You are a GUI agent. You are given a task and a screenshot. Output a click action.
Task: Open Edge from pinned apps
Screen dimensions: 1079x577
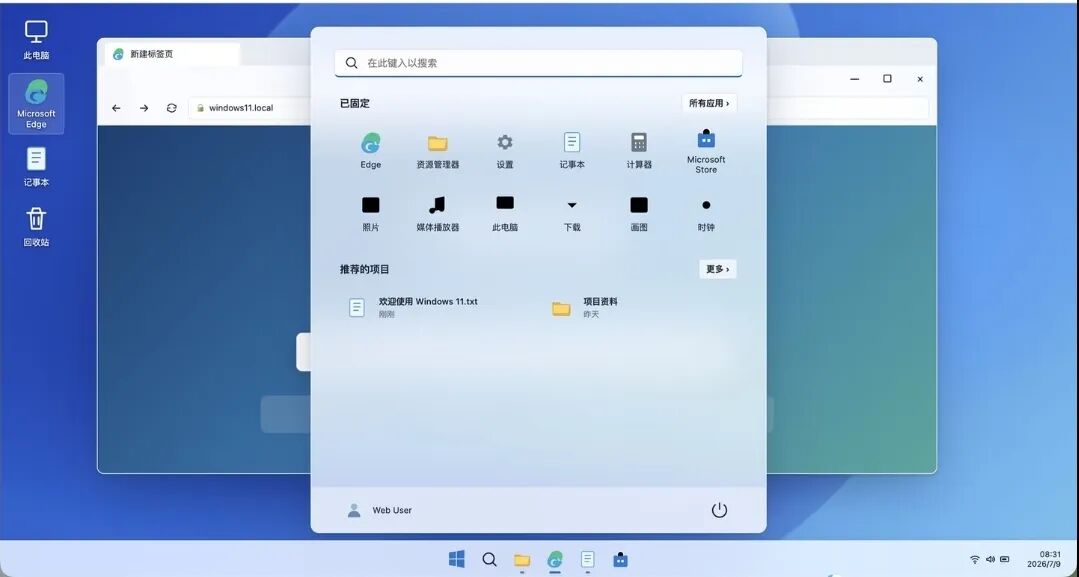(x=370, y=151)
